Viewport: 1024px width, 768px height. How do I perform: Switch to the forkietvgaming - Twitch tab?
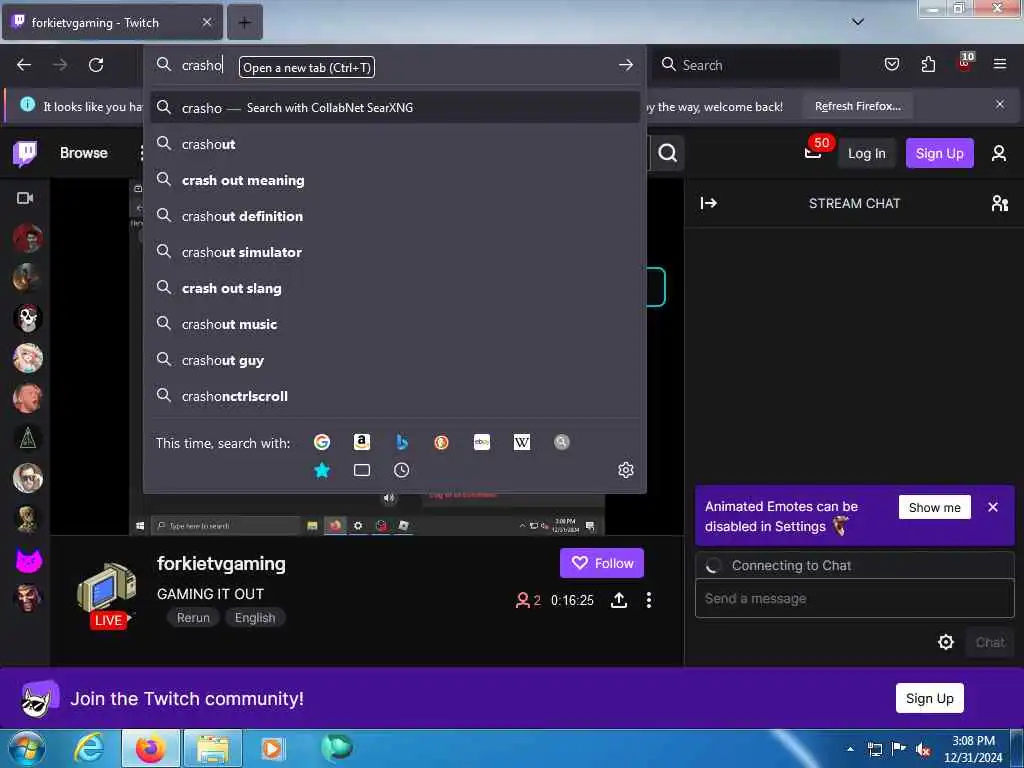(112, 22)
